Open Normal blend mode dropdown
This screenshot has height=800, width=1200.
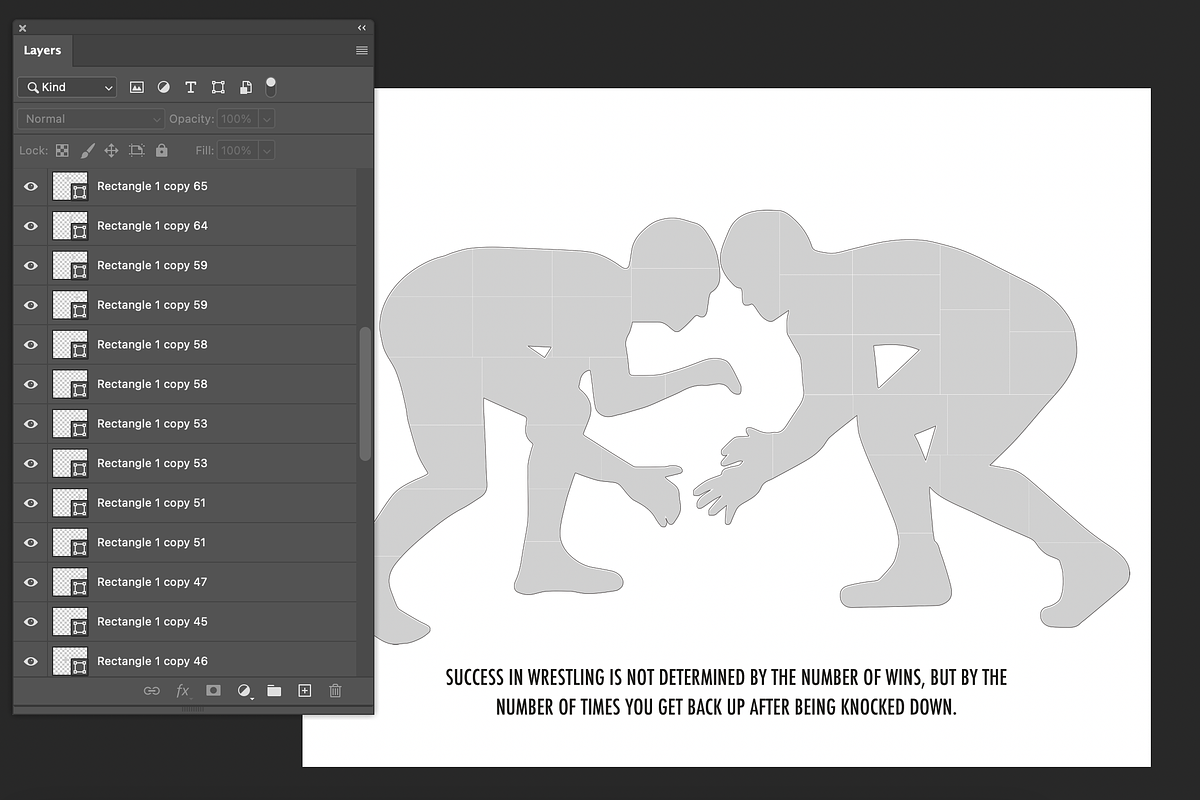[90, 119]
